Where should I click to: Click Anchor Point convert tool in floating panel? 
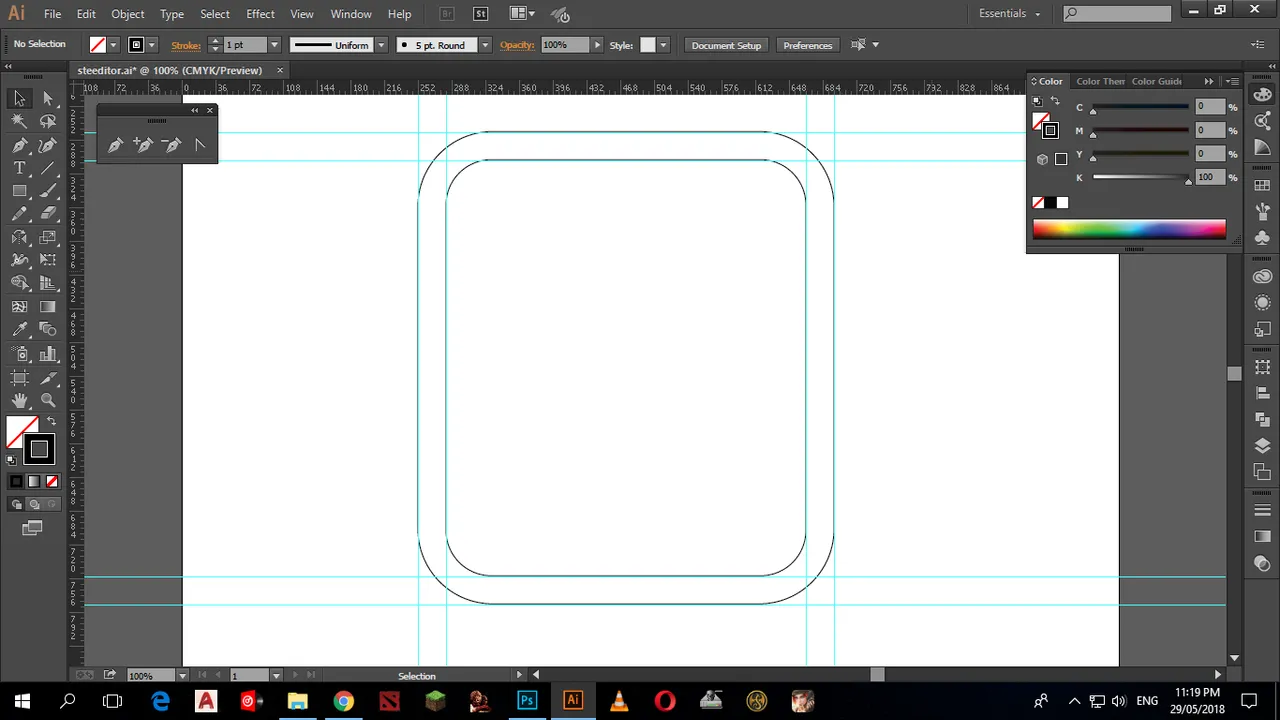pos(199,145)
